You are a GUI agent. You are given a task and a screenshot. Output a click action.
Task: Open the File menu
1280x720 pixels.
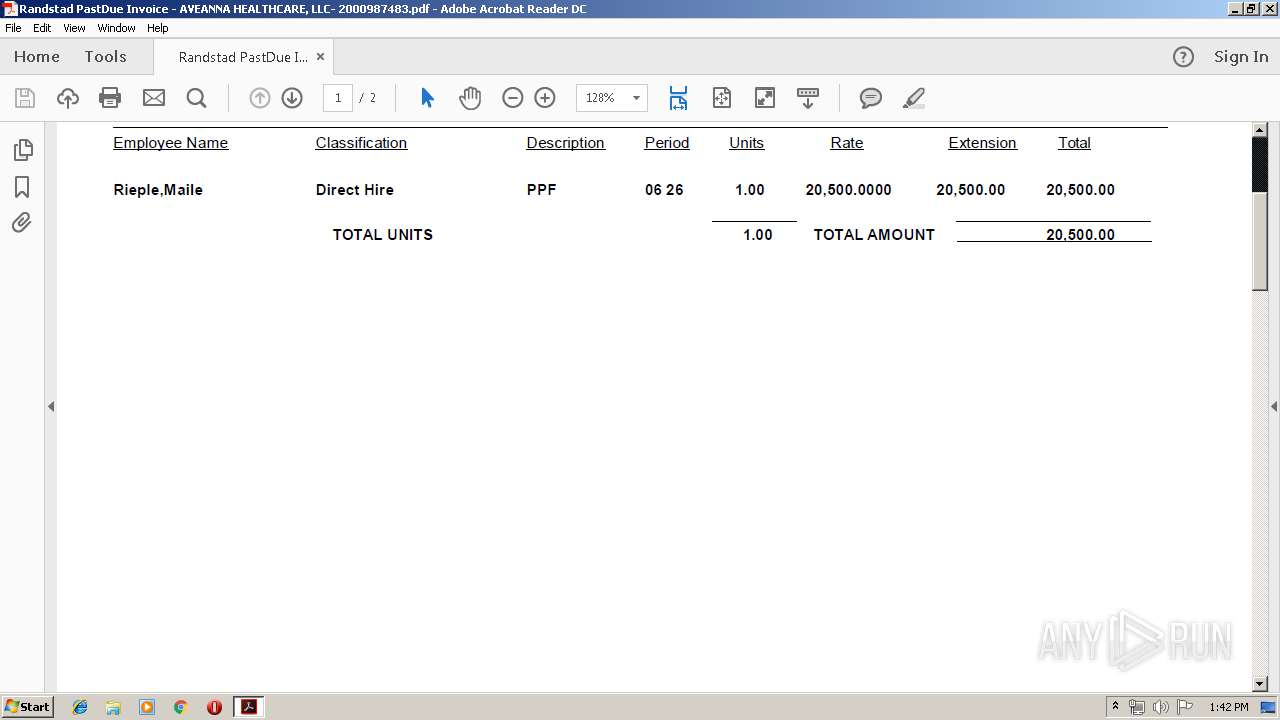click(x=13, y=28)
